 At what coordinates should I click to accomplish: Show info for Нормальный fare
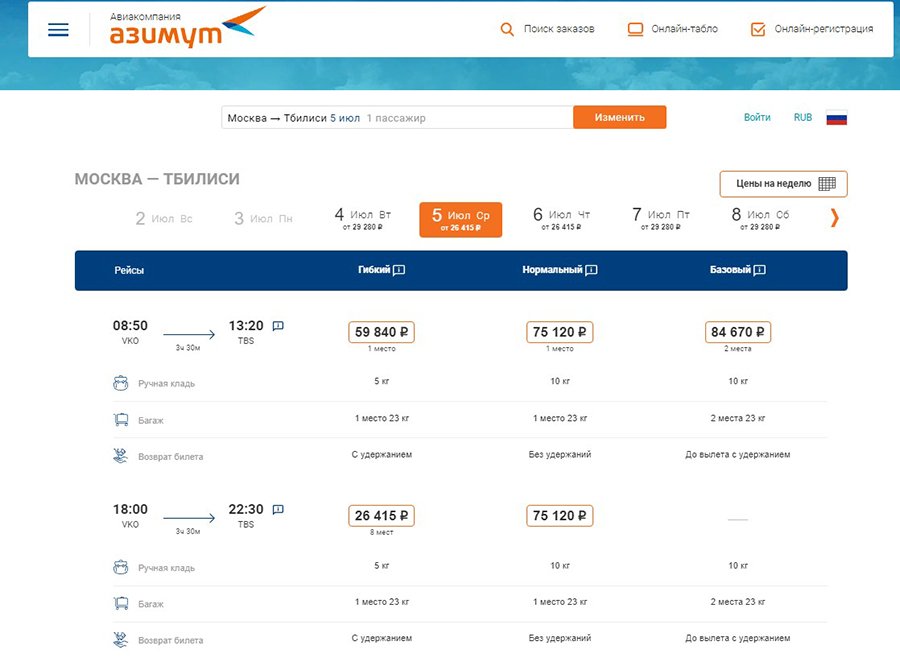pyautogui.click(x=591, y=270)
